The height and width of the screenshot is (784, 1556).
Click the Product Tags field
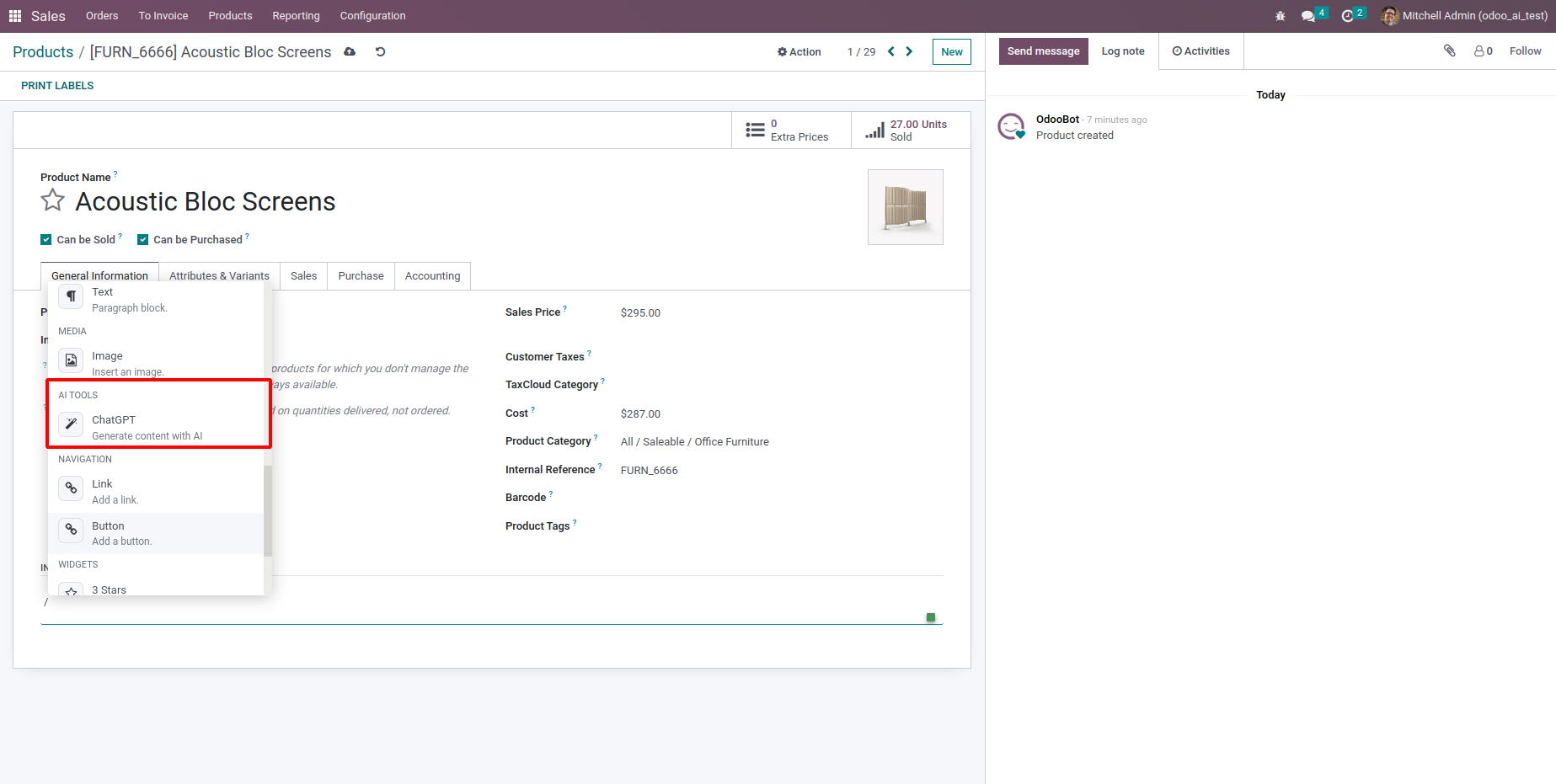tap(781, 526)
